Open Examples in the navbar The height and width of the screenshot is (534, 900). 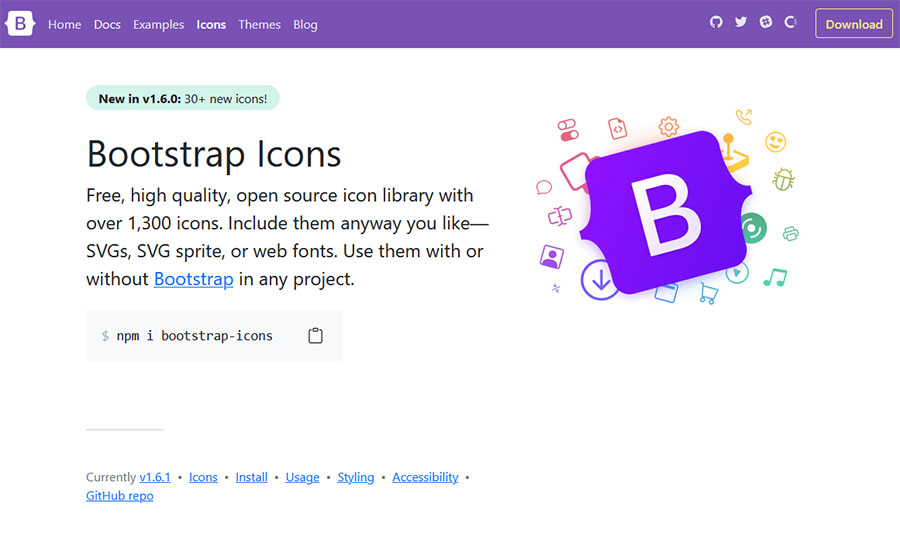tap(158, 25)
